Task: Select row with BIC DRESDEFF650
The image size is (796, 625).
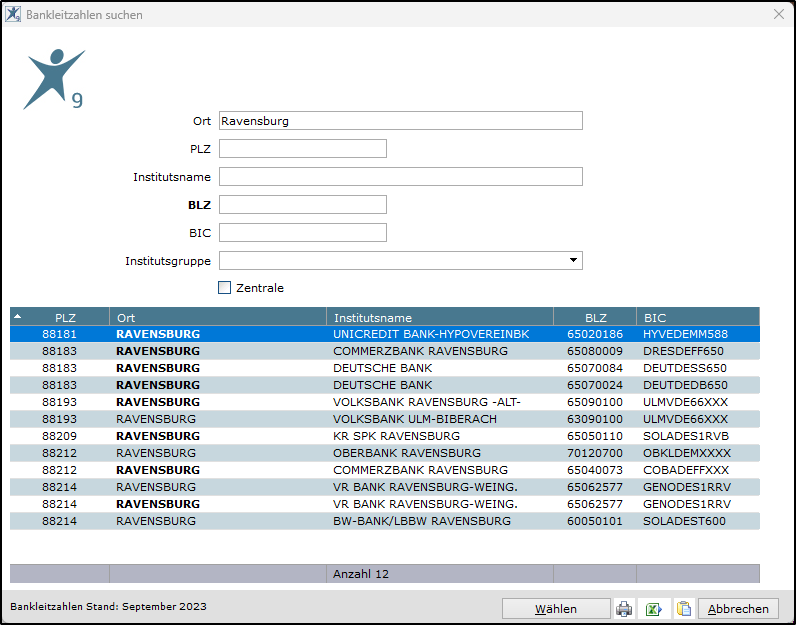Action: point(385,351)
